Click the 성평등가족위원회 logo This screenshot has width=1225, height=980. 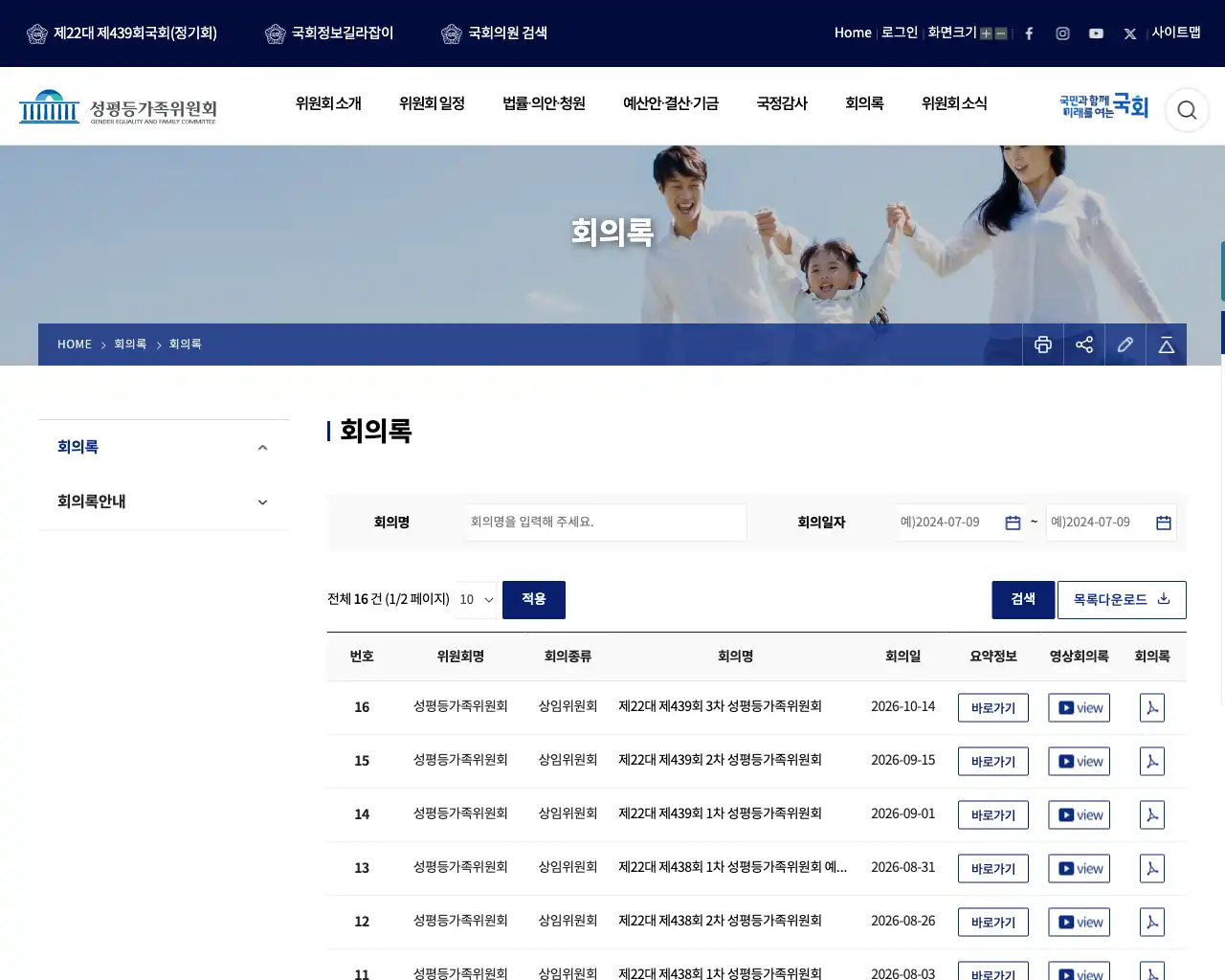[119, 108]
